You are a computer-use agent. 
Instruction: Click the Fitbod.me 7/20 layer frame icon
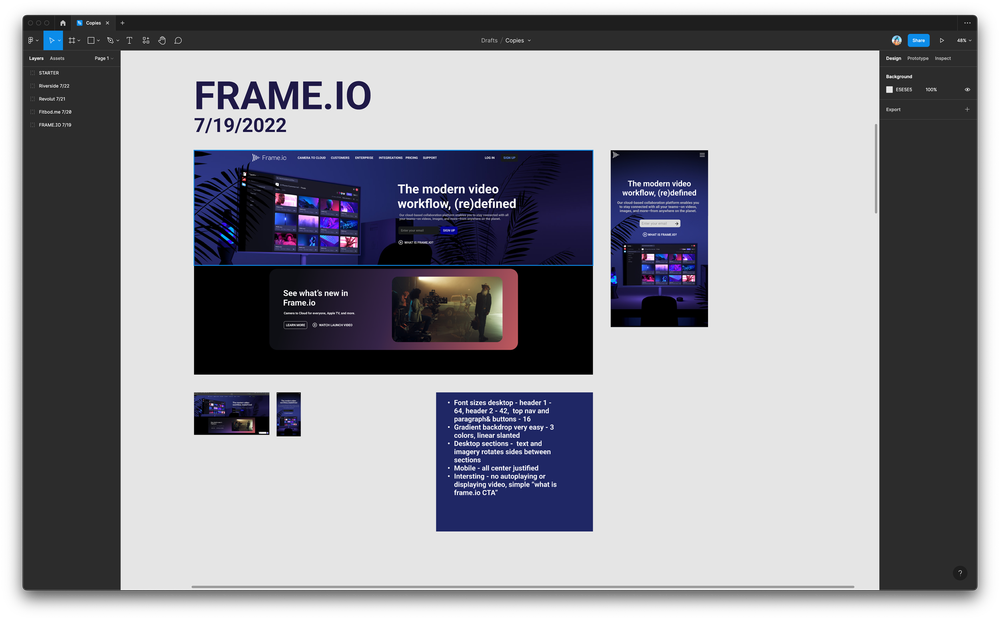33,112
